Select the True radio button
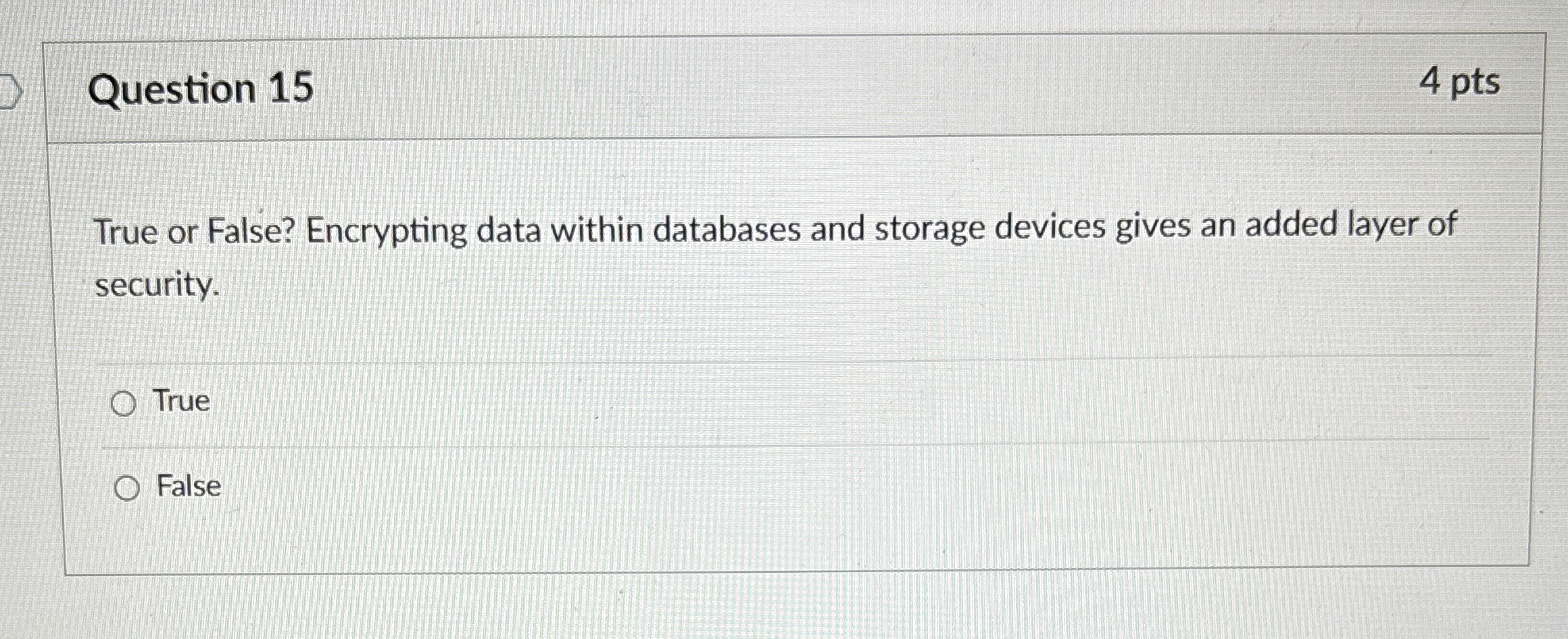This screenshot has width=1568, height=639. 125,404
